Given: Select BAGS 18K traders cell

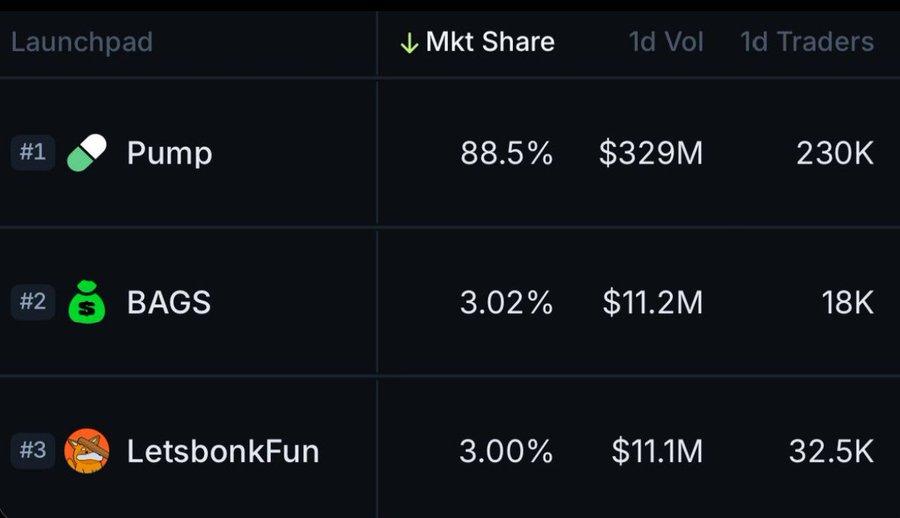Looking at the screenshot, I should coord(847,303).
